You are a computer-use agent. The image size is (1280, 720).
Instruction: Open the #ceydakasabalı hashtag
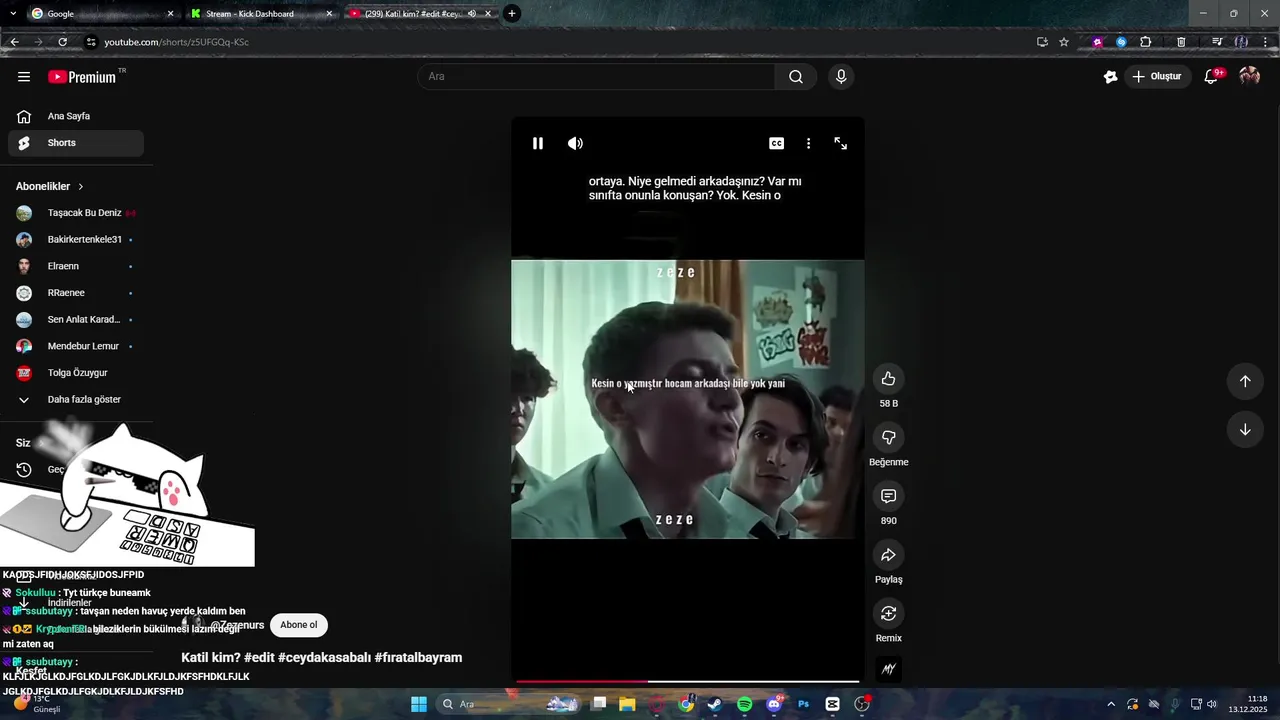pyautogui.click(x=324, y=658)
